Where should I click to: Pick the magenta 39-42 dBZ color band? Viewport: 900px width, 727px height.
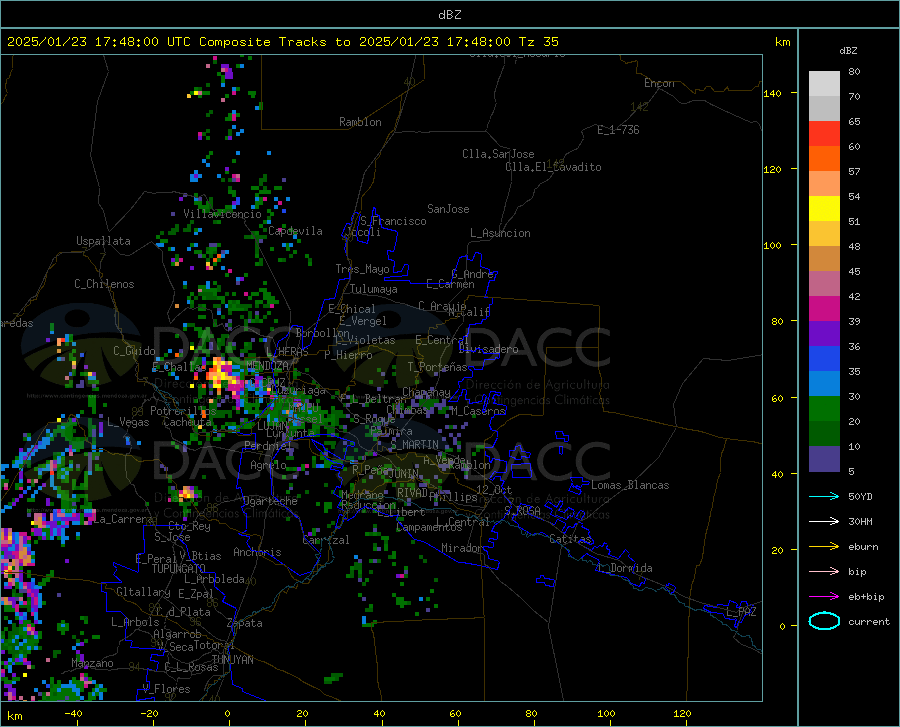point(824,309)
